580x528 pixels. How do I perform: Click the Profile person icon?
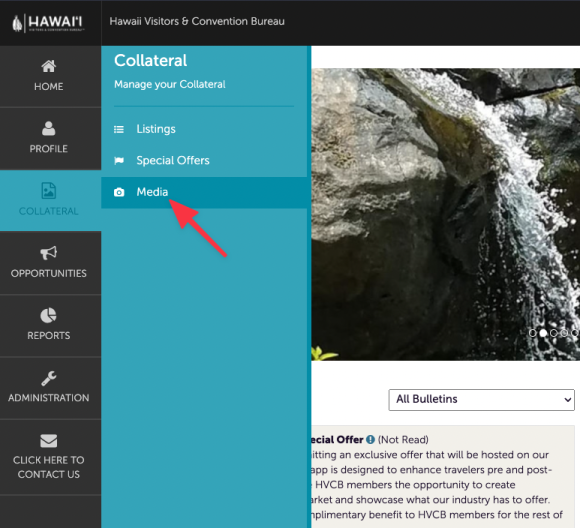(48, 128)
